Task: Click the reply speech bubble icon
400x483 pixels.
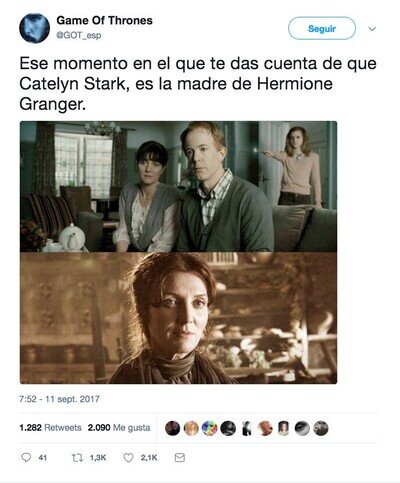Action: (x=26, y=458)
